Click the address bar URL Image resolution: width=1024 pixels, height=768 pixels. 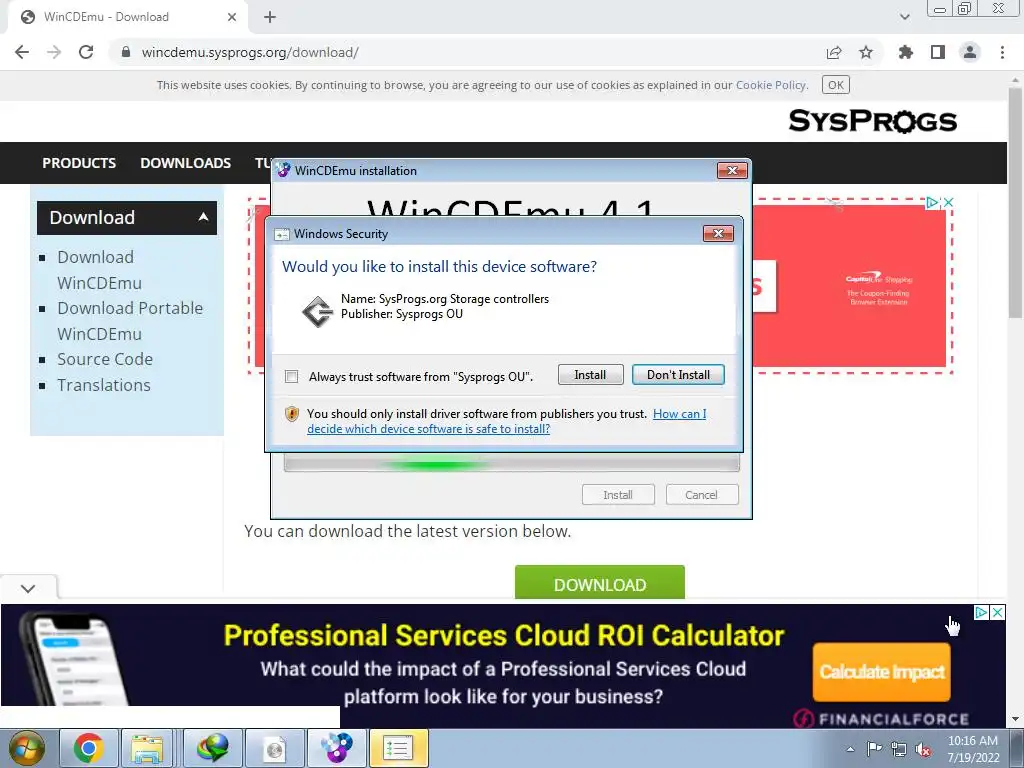click(x=250, y=52)
